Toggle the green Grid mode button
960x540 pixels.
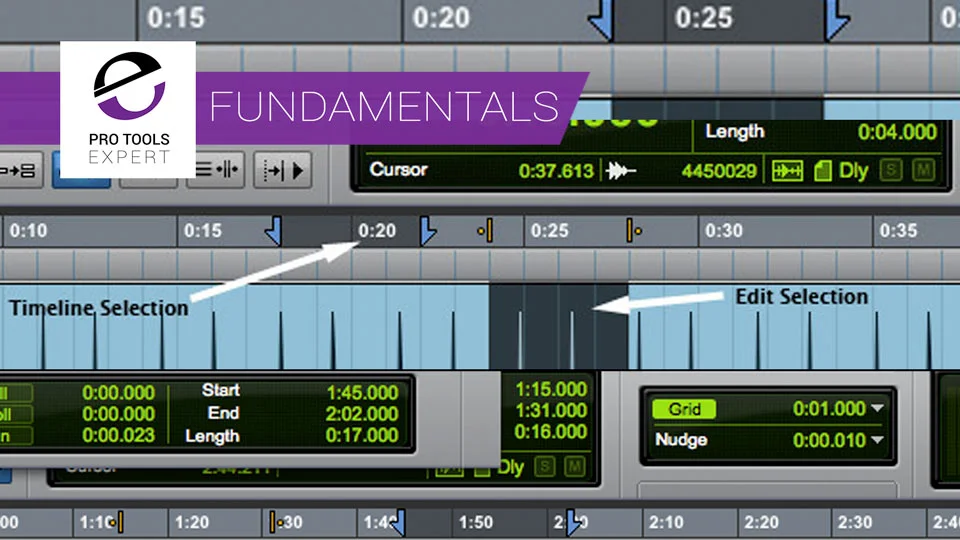tap(684, 409)
